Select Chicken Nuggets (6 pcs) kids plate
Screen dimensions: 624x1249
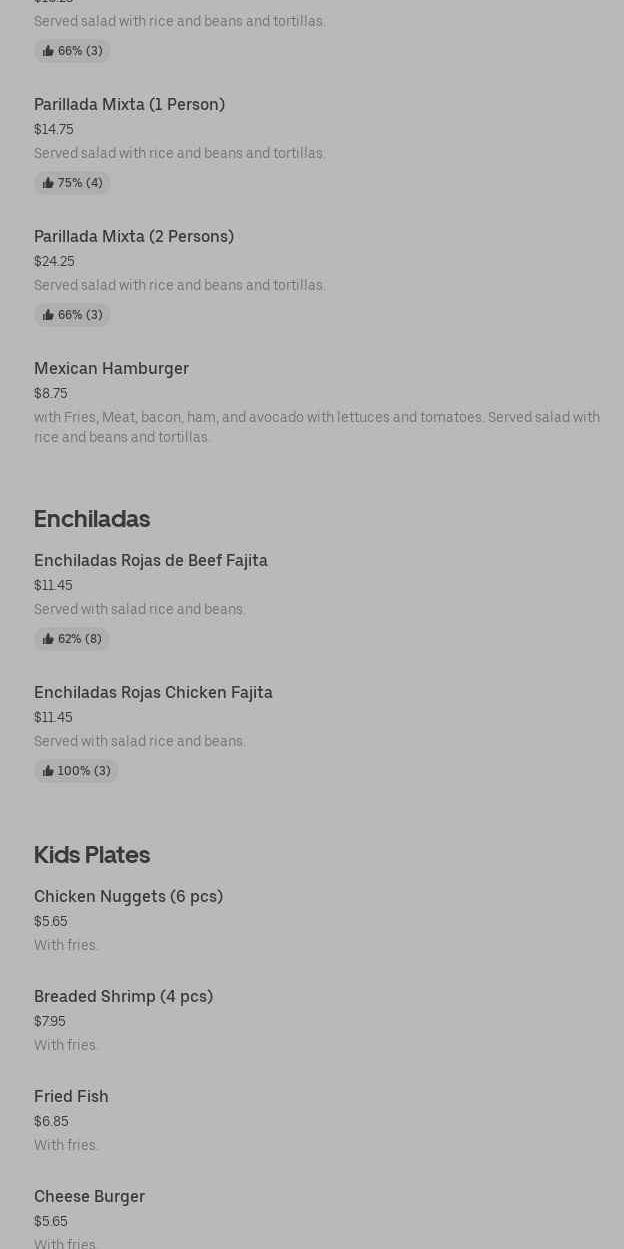click(128, 897)
